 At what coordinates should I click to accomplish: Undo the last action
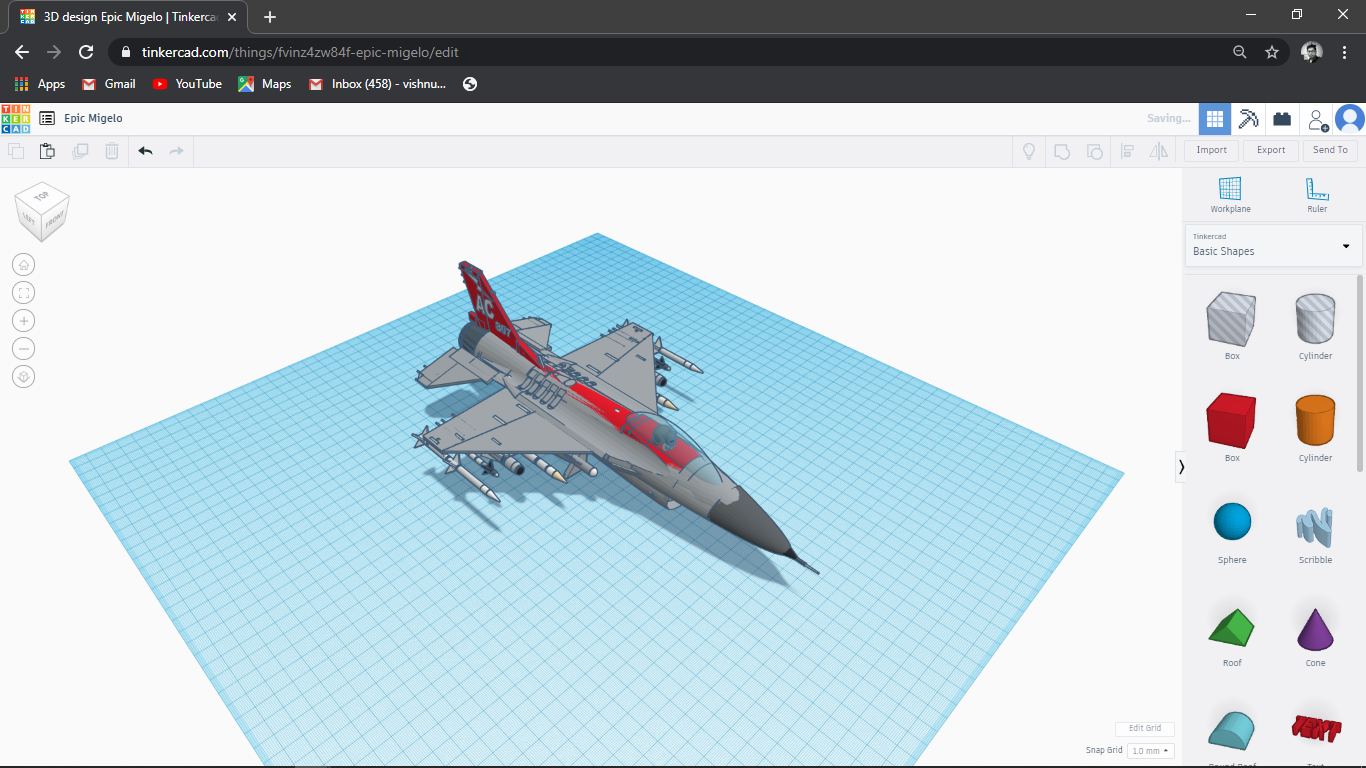[x=145, y=151]
